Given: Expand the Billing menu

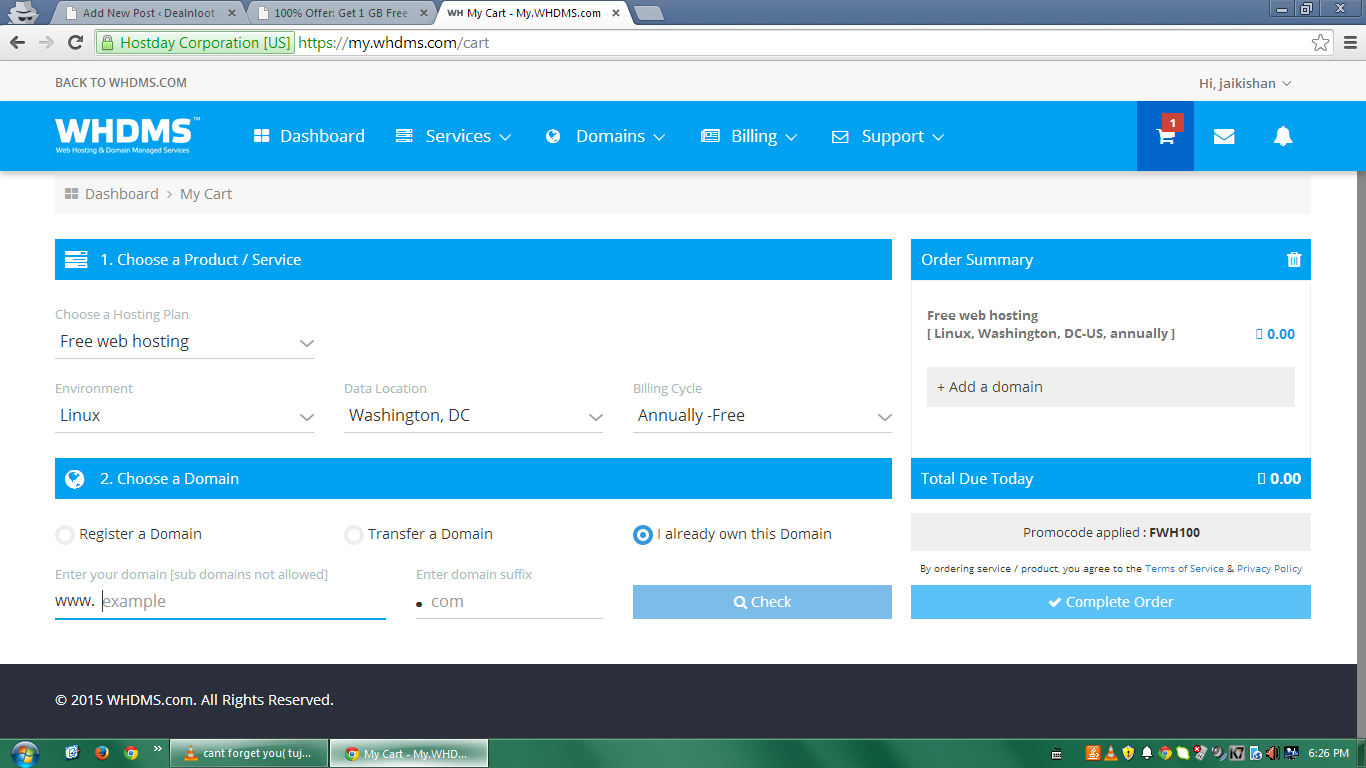Looking at the screenshot, I should coord(749,136).
